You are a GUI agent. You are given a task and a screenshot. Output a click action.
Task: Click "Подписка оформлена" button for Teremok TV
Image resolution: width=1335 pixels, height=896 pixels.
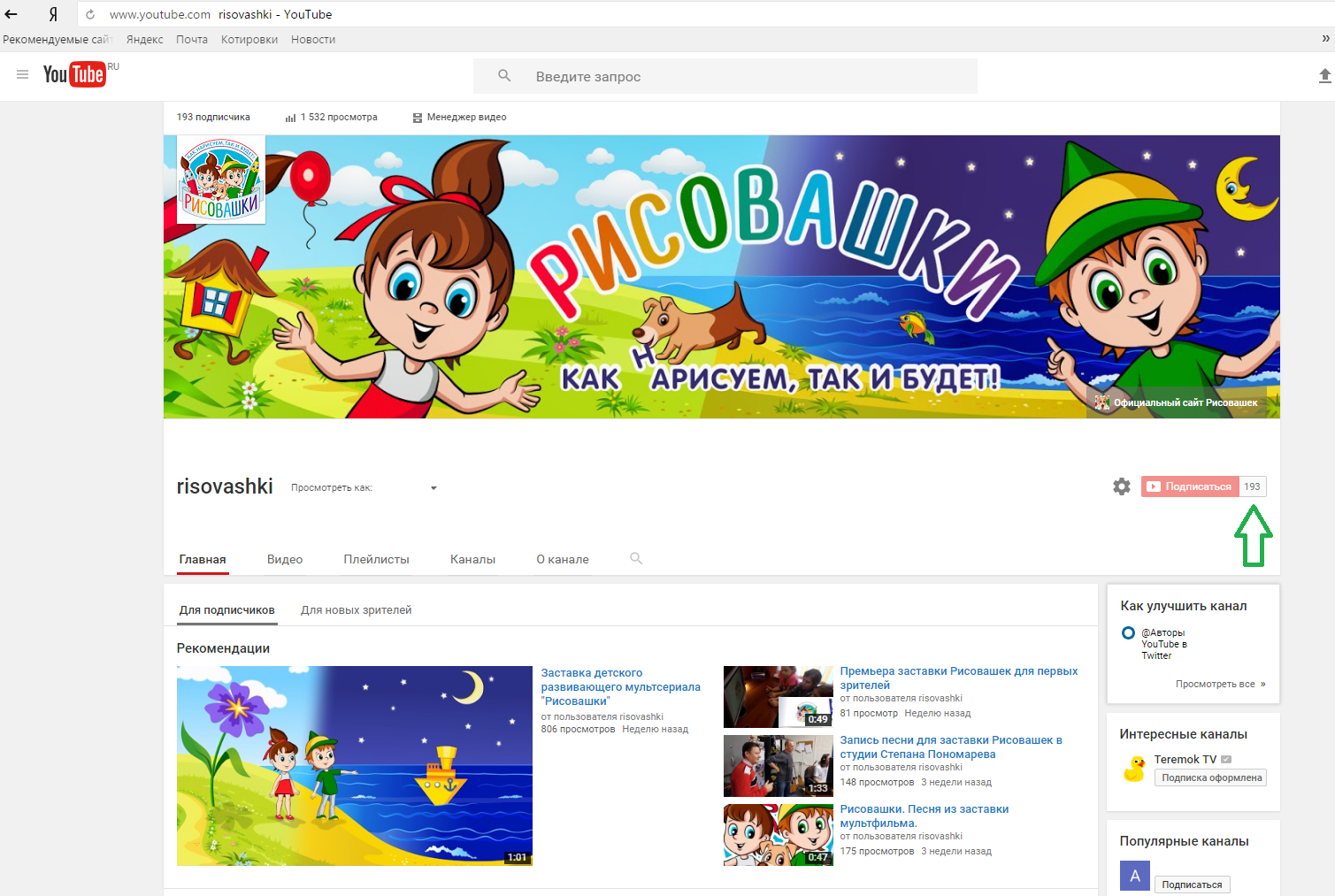click(x=1211, y=777)
